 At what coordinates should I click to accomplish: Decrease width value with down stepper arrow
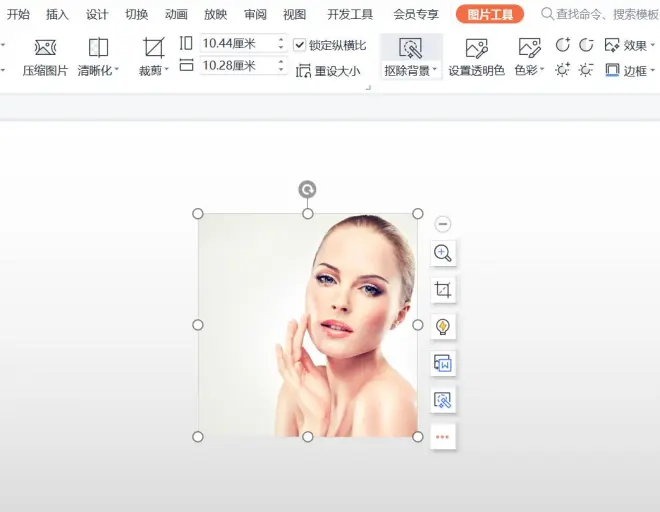click(x=281, y=69)
